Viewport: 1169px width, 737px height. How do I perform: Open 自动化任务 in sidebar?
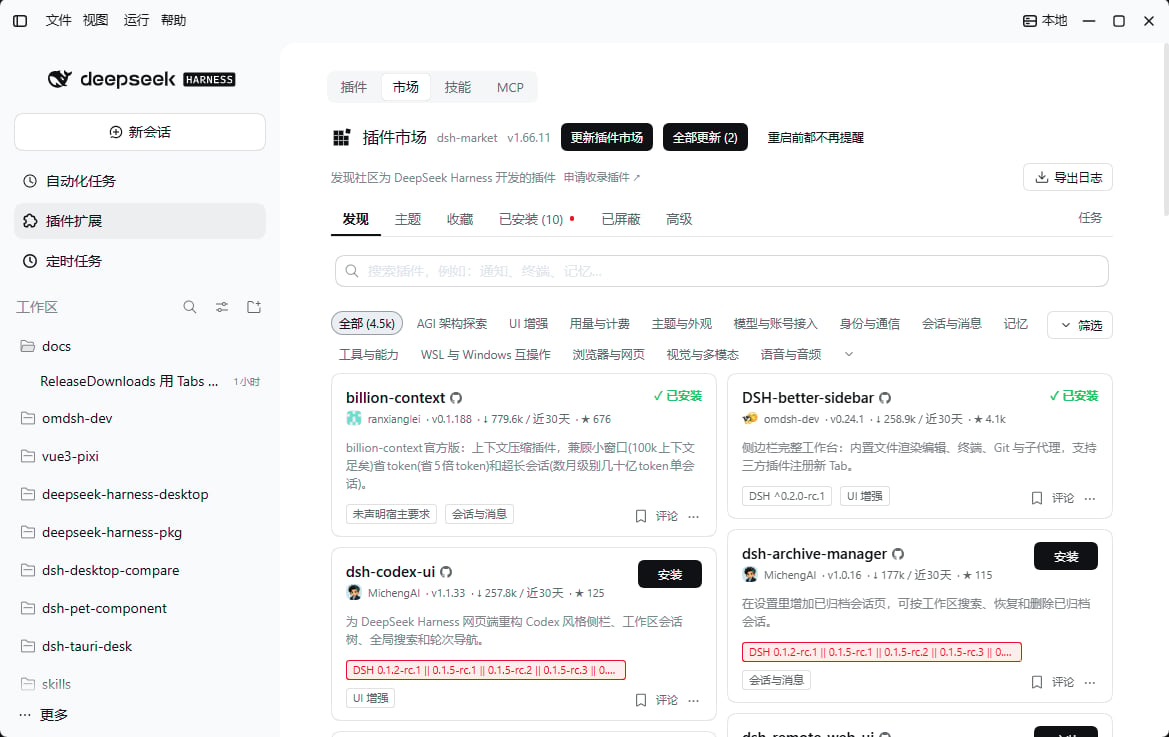(x=139, y=181)
